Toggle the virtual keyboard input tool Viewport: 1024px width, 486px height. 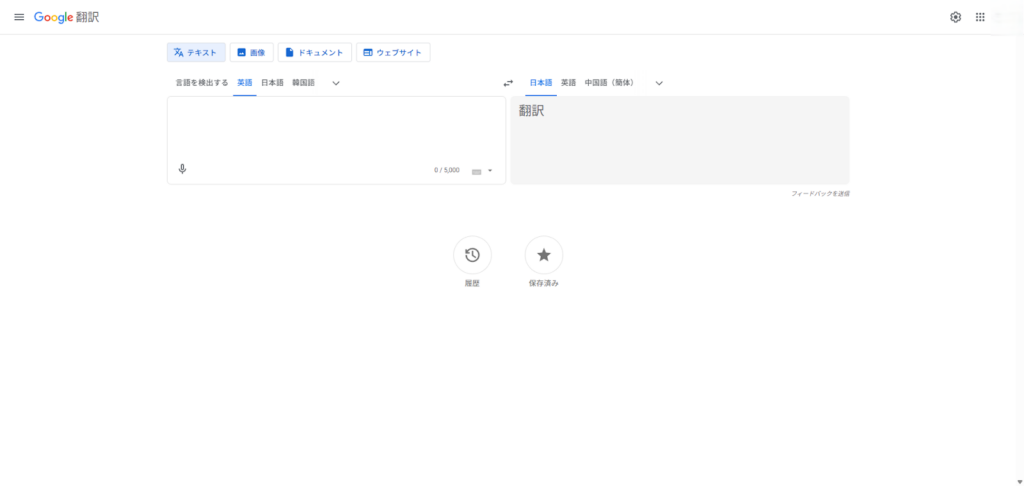point(476,171)
